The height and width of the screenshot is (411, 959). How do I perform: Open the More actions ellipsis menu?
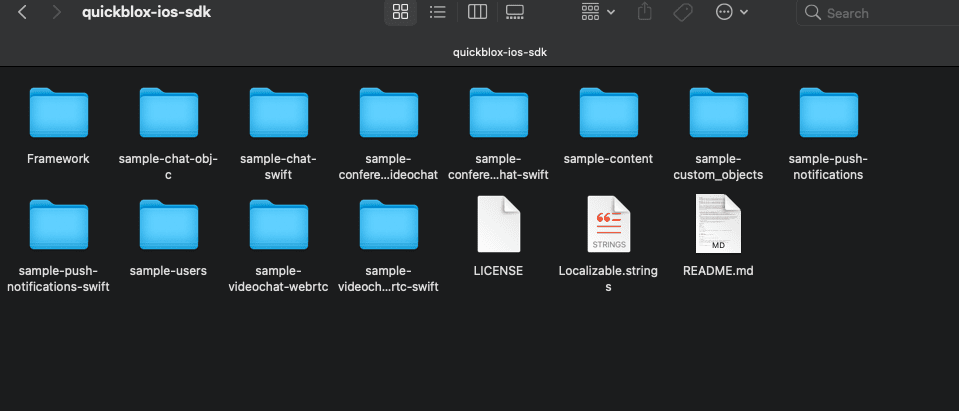click(731, 12)
